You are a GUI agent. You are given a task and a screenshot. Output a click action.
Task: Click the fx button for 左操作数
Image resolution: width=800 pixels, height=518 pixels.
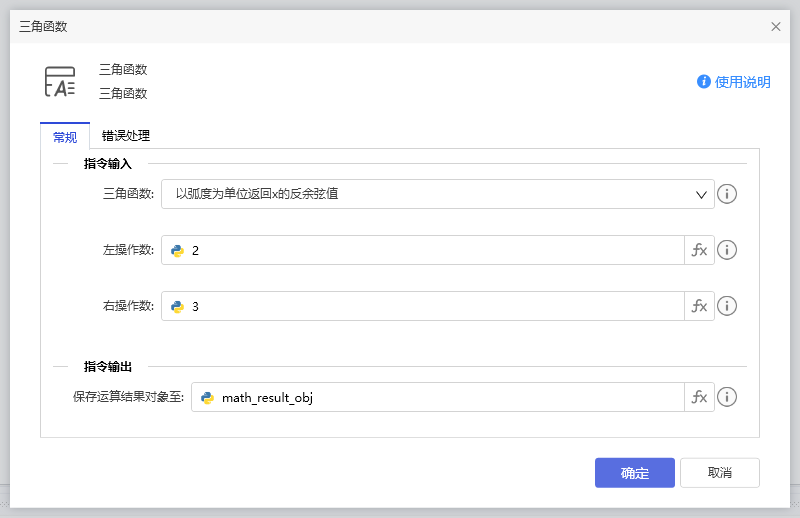699,250
